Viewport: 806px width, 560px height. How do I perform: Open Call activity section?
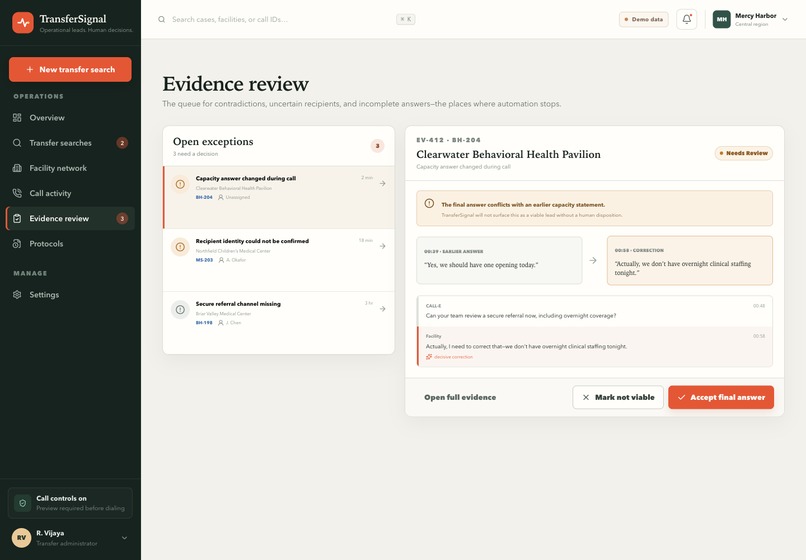(x=70, y=193)
